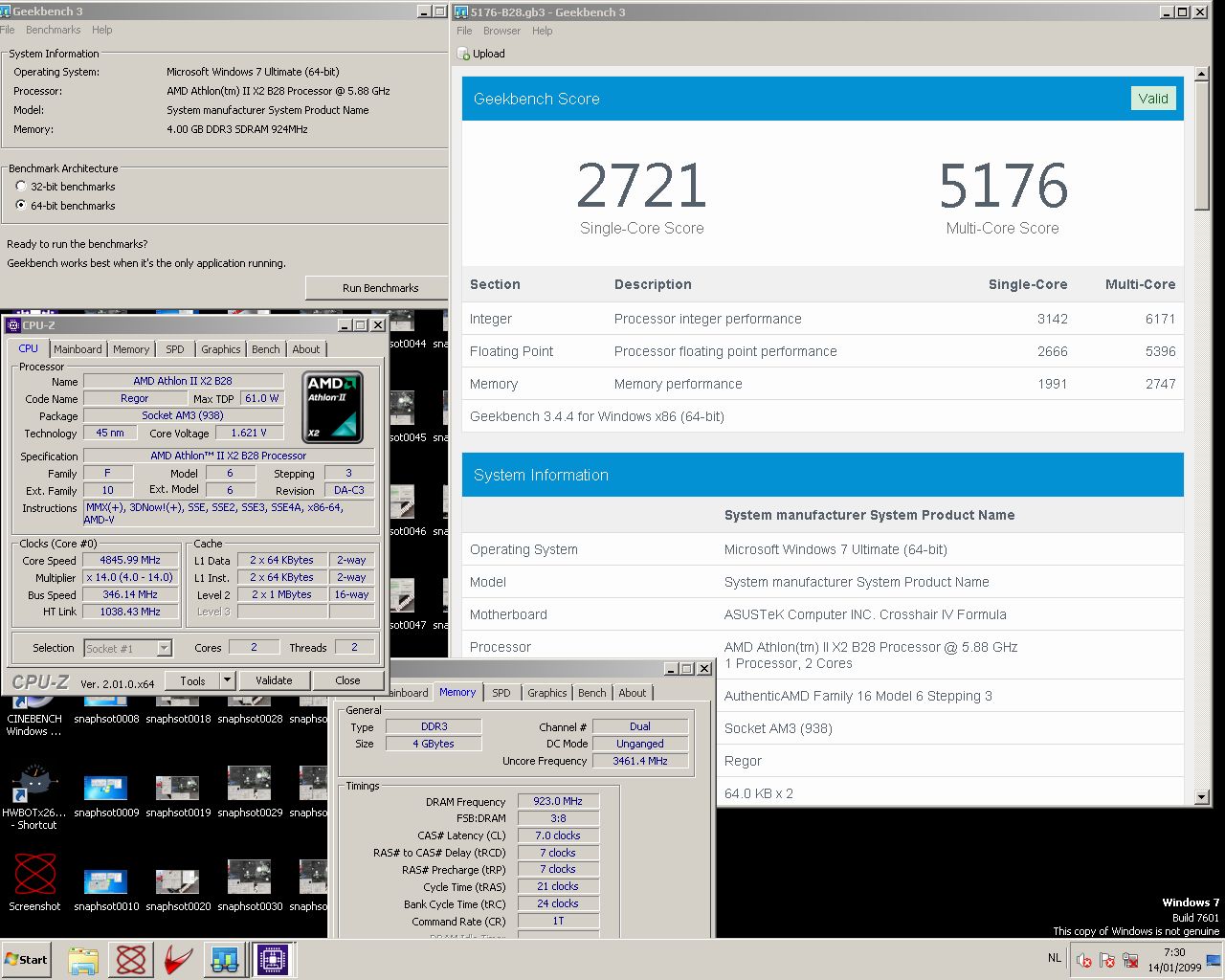Click the Core Voltage 1.621 V value
This screenshot has width=1225, height=980.
249,433
